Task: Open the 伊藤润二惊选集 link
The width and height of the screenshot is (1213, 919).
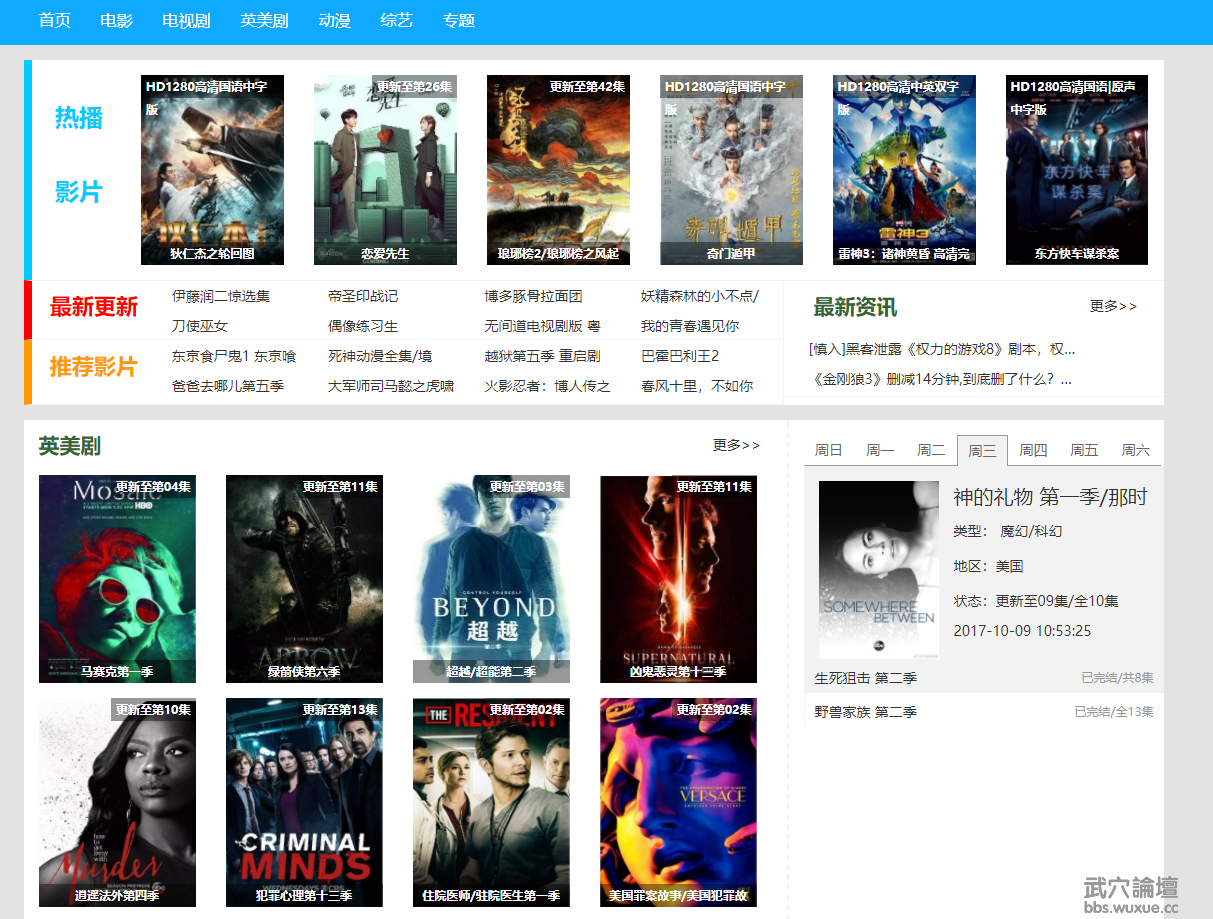Action: point(221,296)
